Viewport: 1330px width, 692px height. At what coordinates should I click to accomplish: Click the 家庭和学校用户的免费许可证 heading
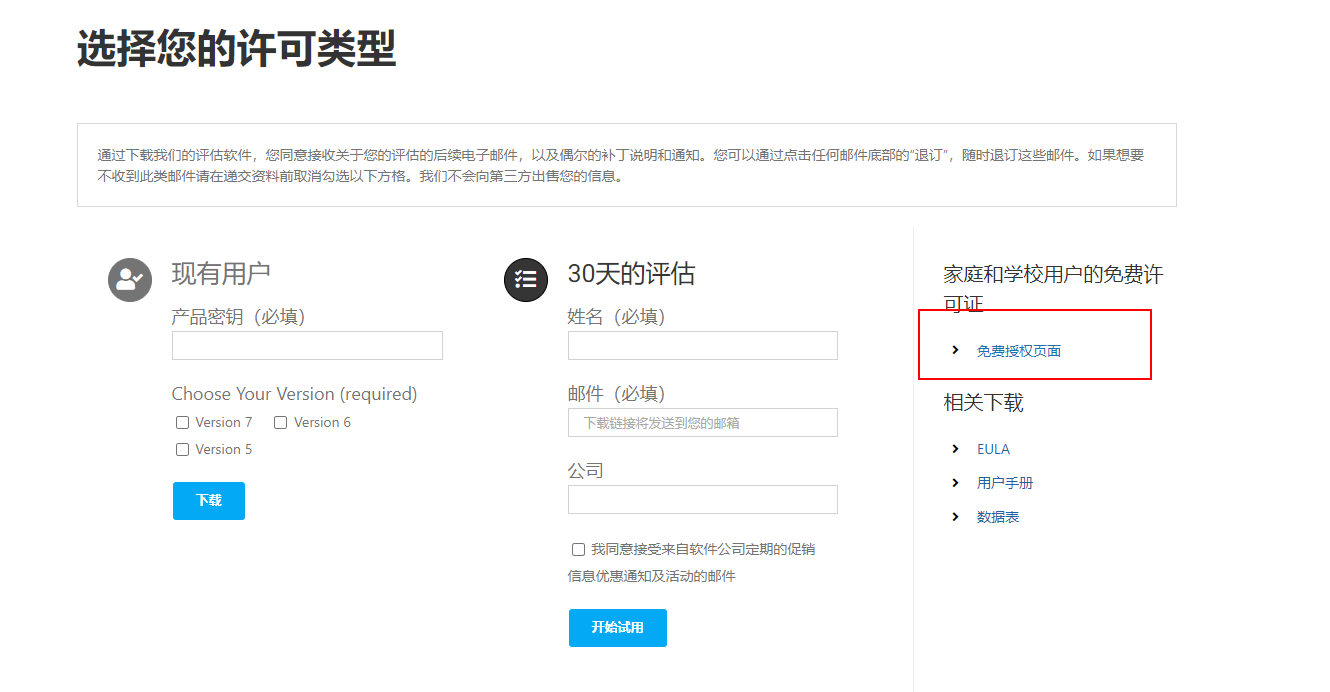(1053, 289)
